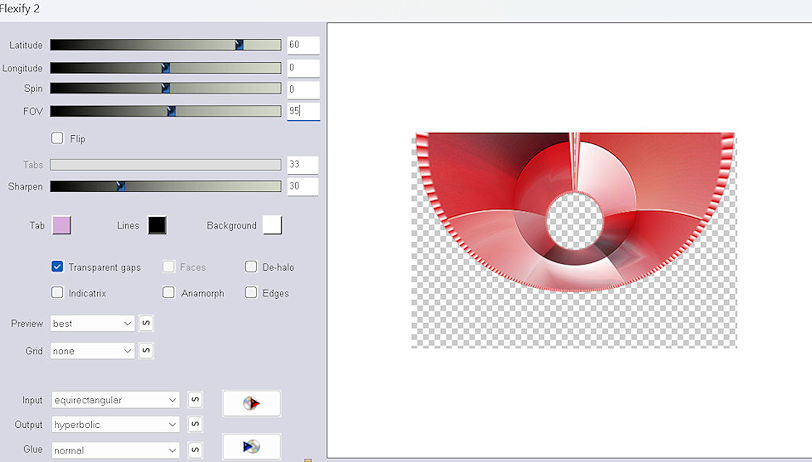Click the blue arrow disc button
The image size is (812, 462).
coord(252,446)
